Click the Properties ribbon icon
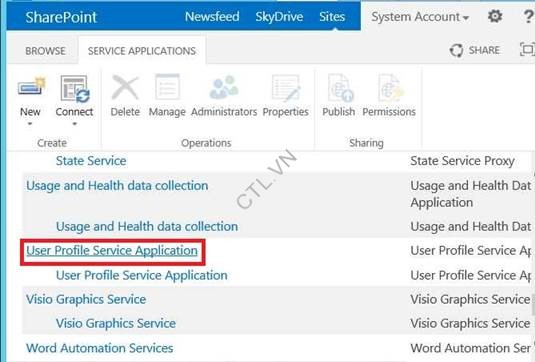The width and height of the screenshot is (535, 362). tap(286, 88)
